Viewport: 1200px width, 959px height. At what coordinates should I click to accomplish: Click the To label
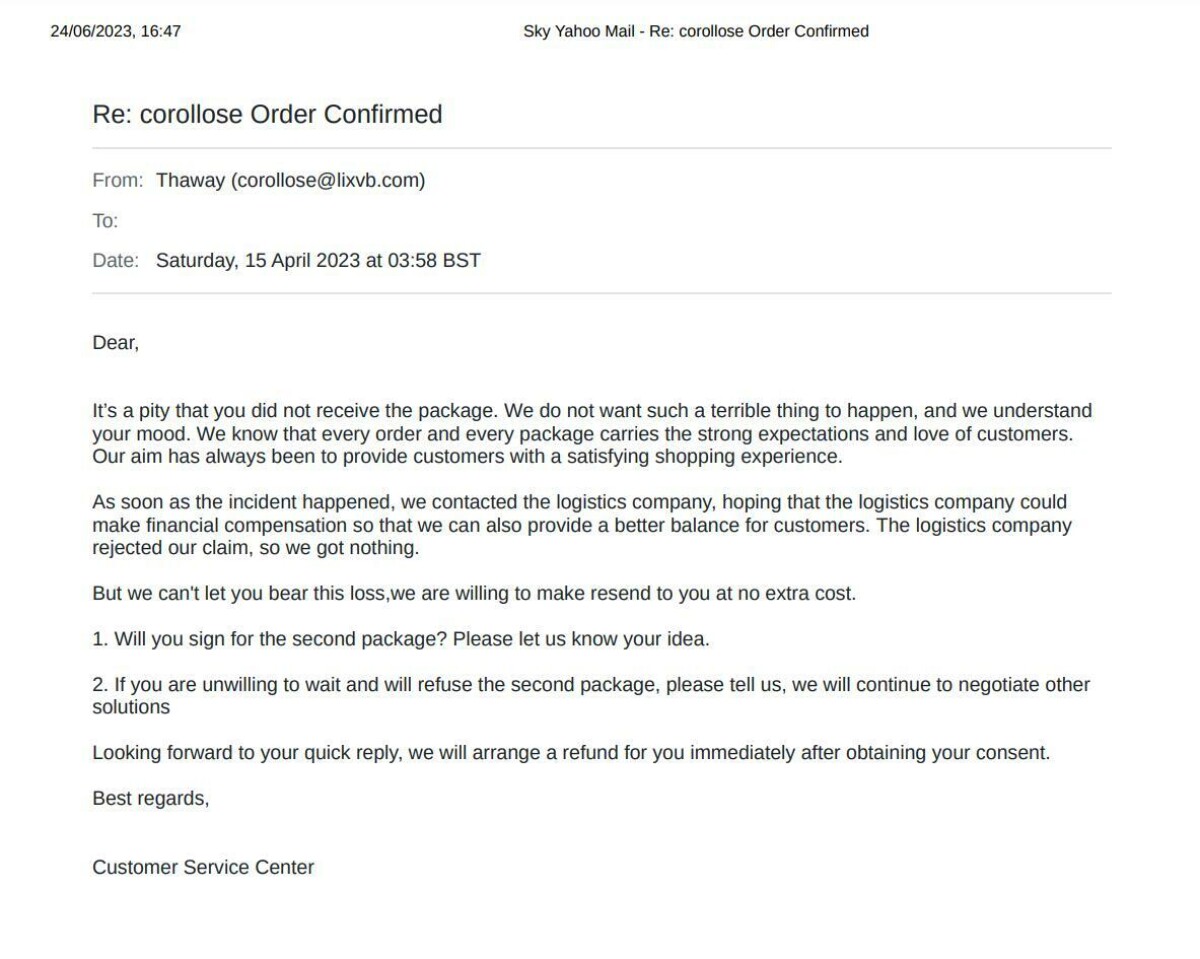pos(105,221)
